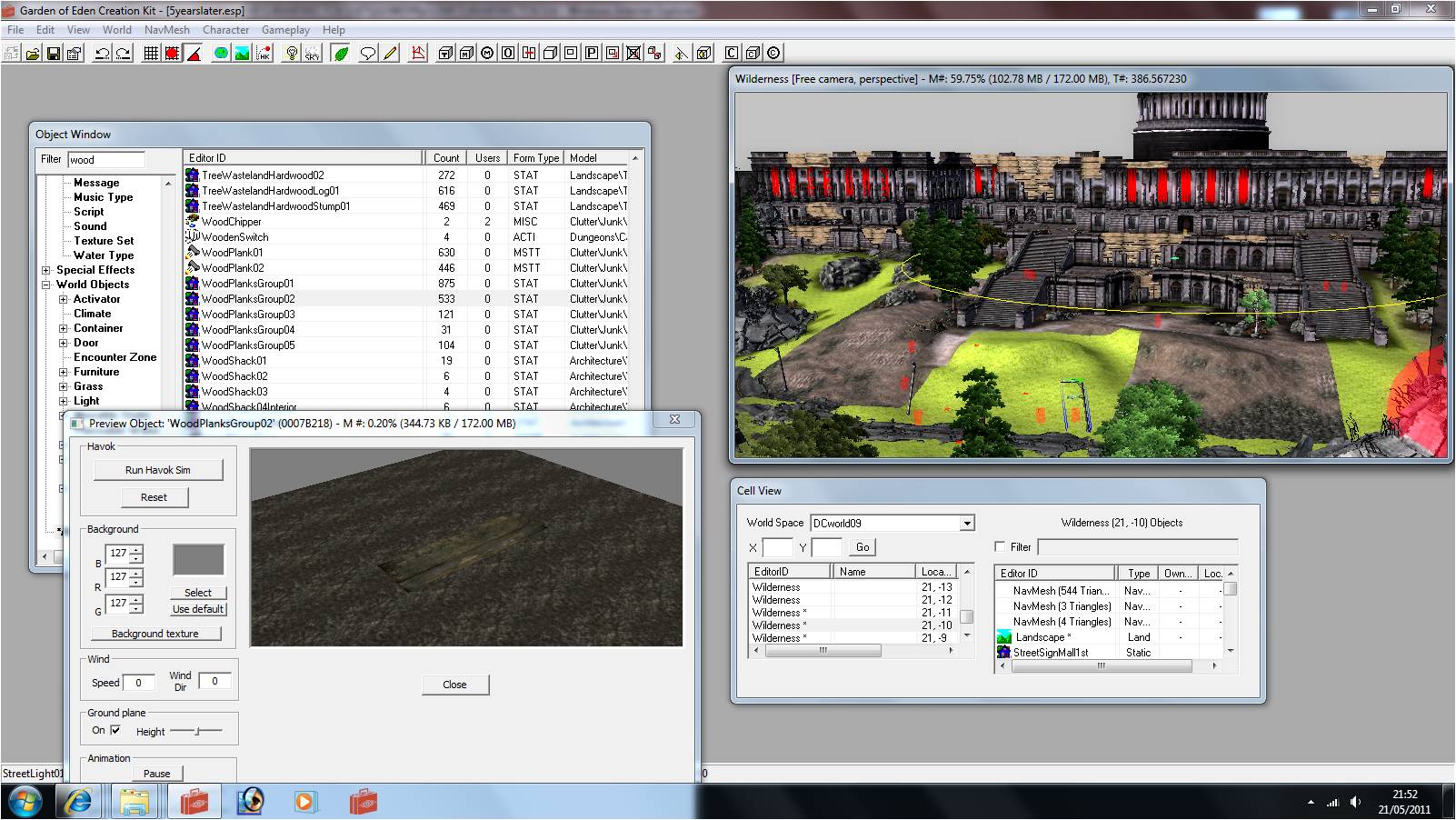Click the Run Havok Sim button
This screenshot has height=820, width=1456.
[x=157, y=470]
